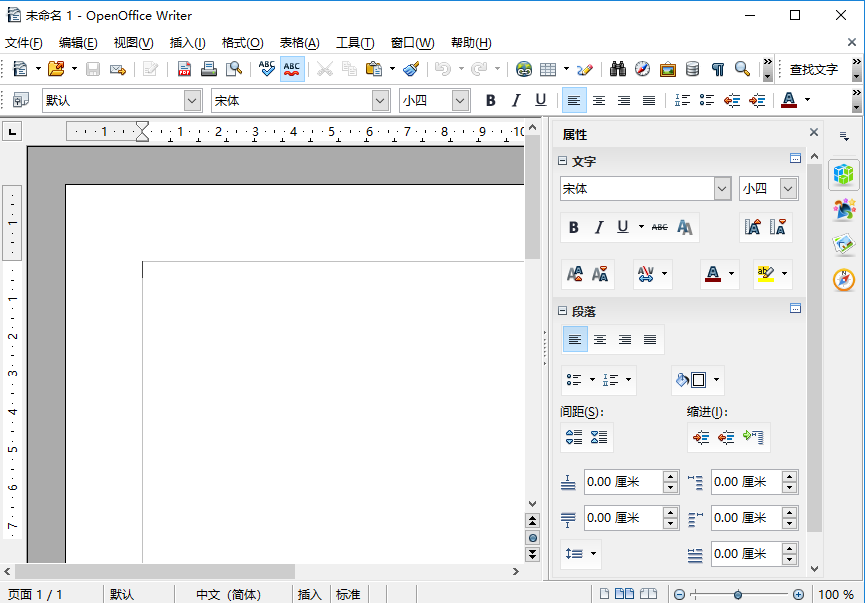Click the Print file directly icon

[x=209, y=69]
